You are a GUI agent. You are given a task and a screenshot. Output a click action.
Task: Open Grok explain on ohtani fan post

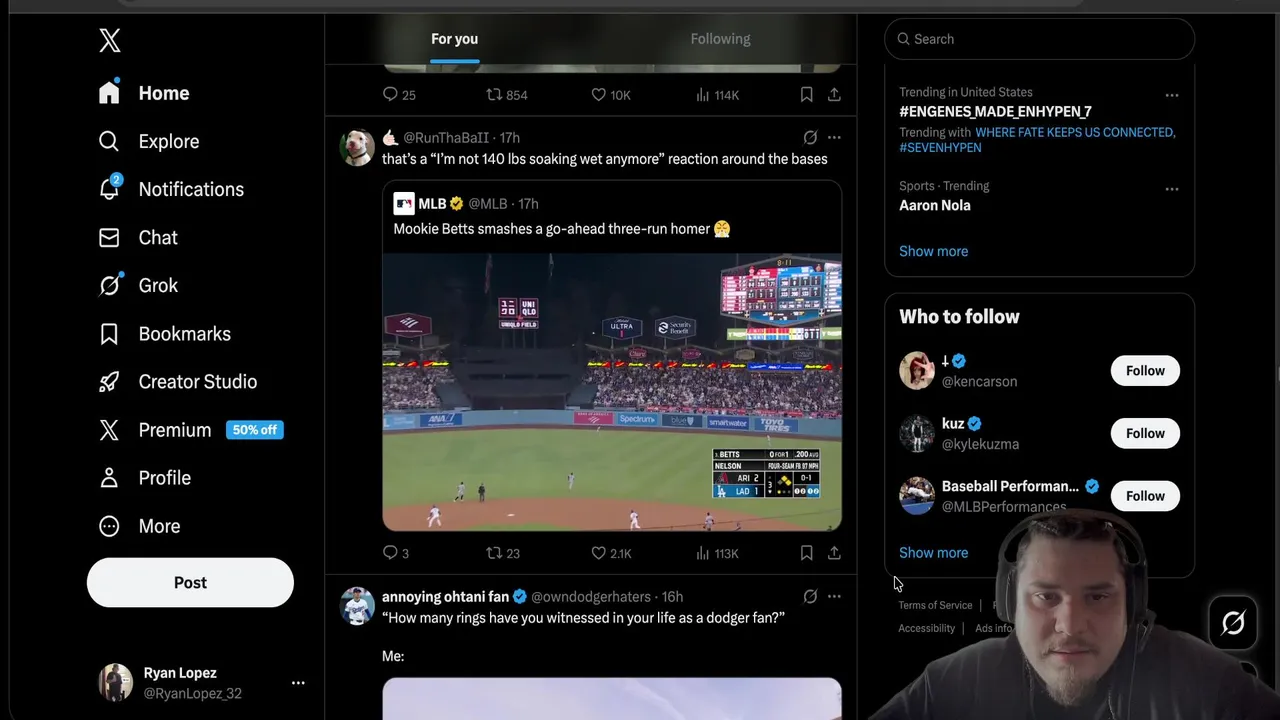[x=810, y=596]
